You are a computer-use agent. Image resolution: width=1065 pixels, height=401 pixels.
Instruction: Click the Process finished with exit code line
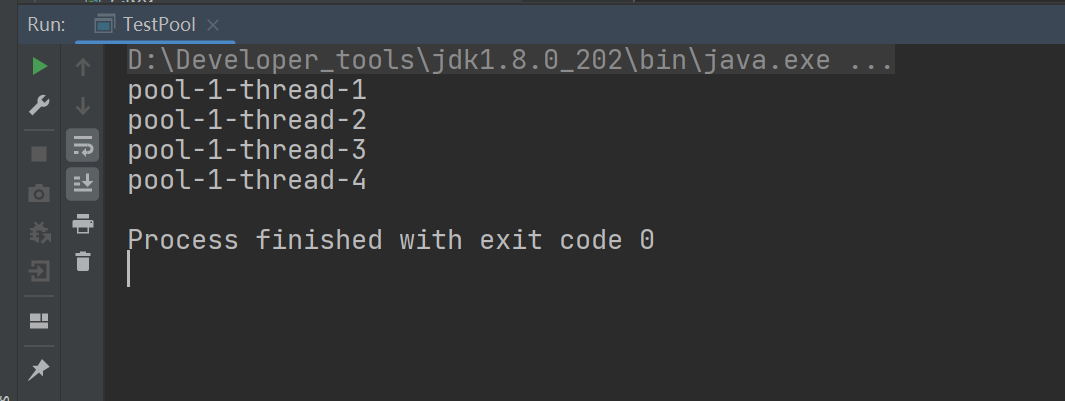point(391,240)
